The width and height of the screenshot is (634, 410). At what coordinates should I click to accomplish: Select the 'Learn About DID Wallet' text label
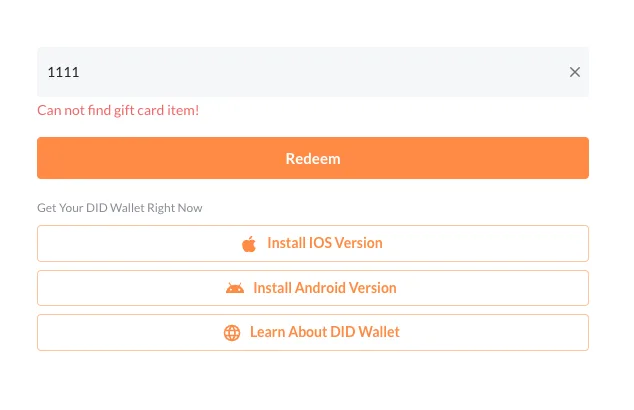point(325,332)
